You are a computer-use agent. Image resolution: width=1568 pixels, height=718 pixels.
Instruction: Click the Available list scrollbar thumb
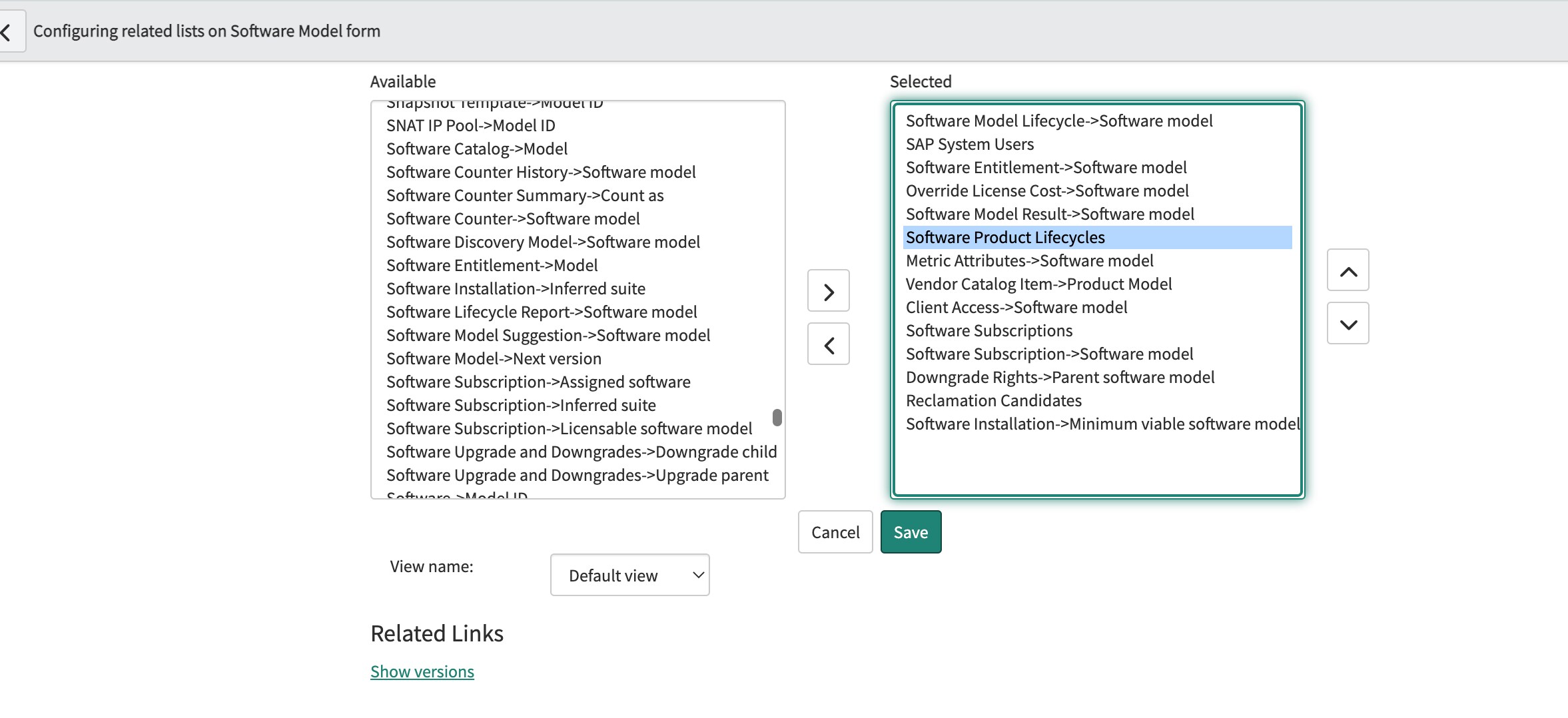pyautogui.click(x=777, y=418)
